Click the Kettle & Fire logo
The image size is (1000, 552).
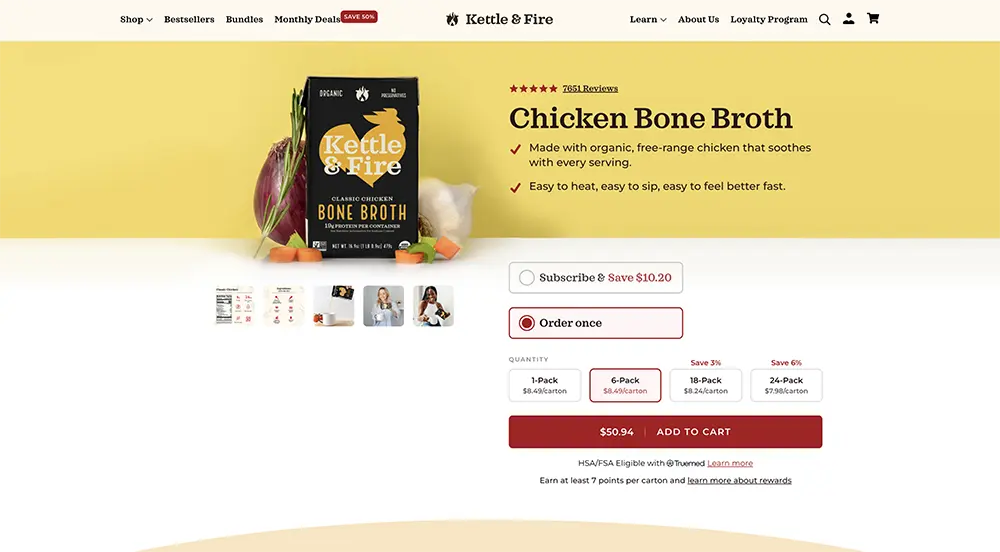(499, 19)
